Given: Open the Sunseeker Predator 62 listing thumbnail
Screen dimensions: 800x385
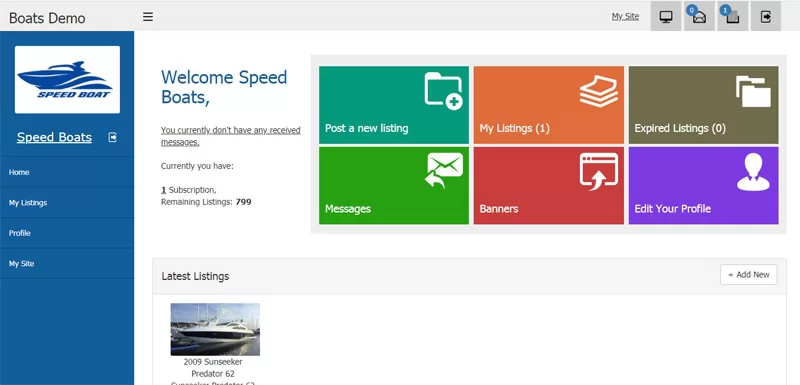Looking at the screenshot, I should pos(215,329).
